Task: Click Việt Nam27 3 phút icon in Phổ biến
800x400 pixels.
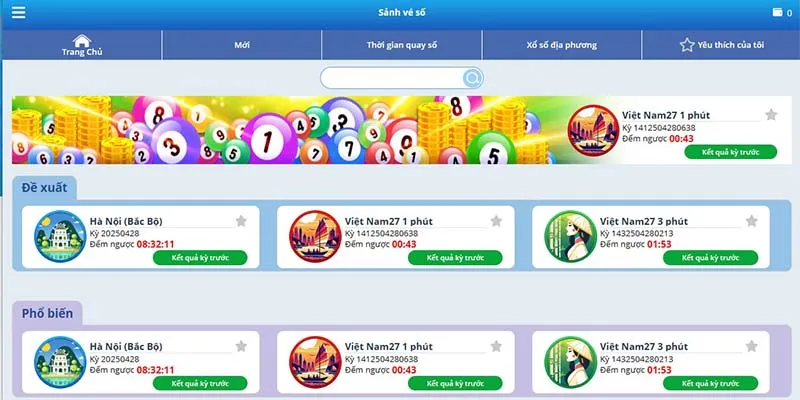Action: [570, 362]
